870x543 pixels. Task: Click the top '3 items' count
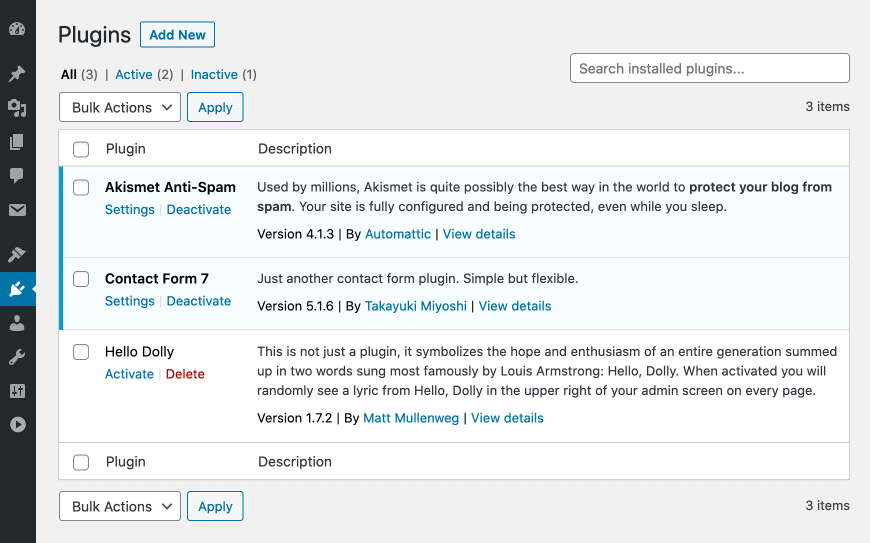(827, 106)
